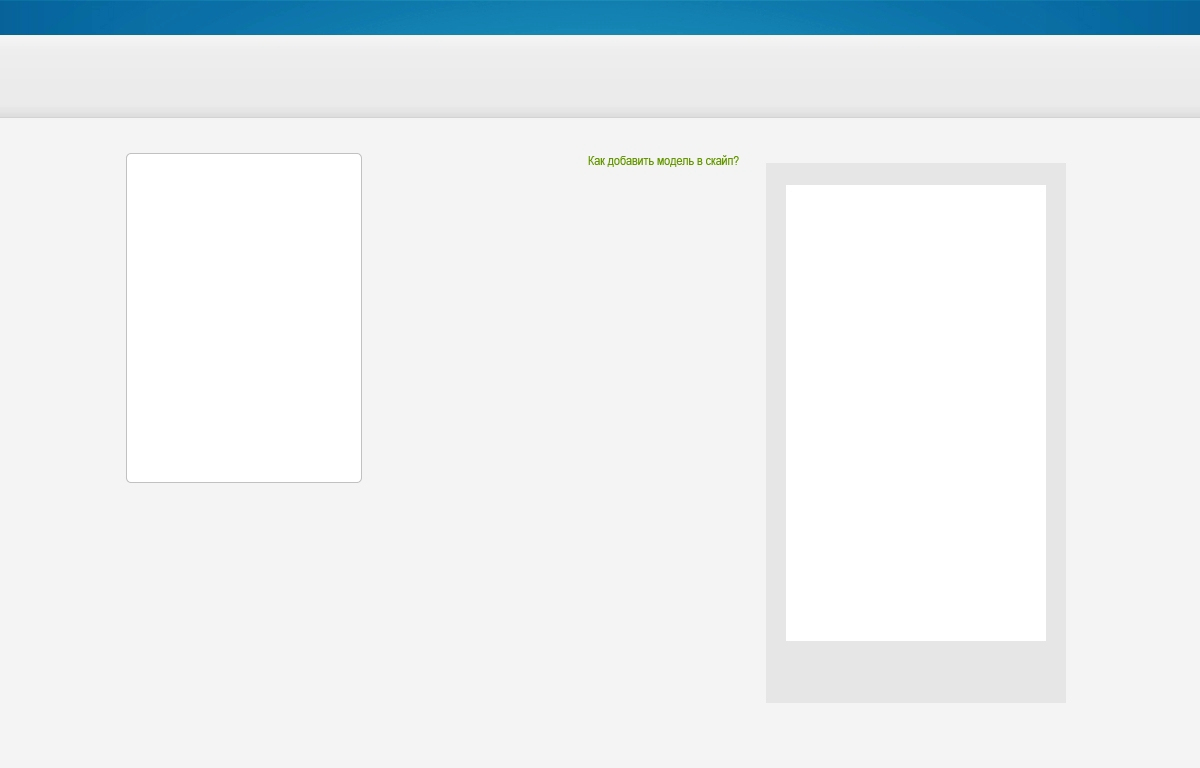Click the white panel inside right sidebar

click(x=915, y=412)
